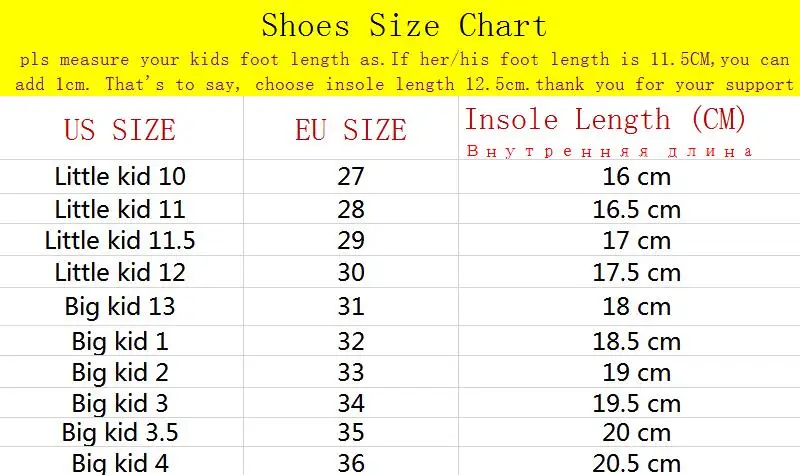Screen dimensions: 800x475
Task: Click the Big kid 3.5 cell
Action: tap(120, 433)
